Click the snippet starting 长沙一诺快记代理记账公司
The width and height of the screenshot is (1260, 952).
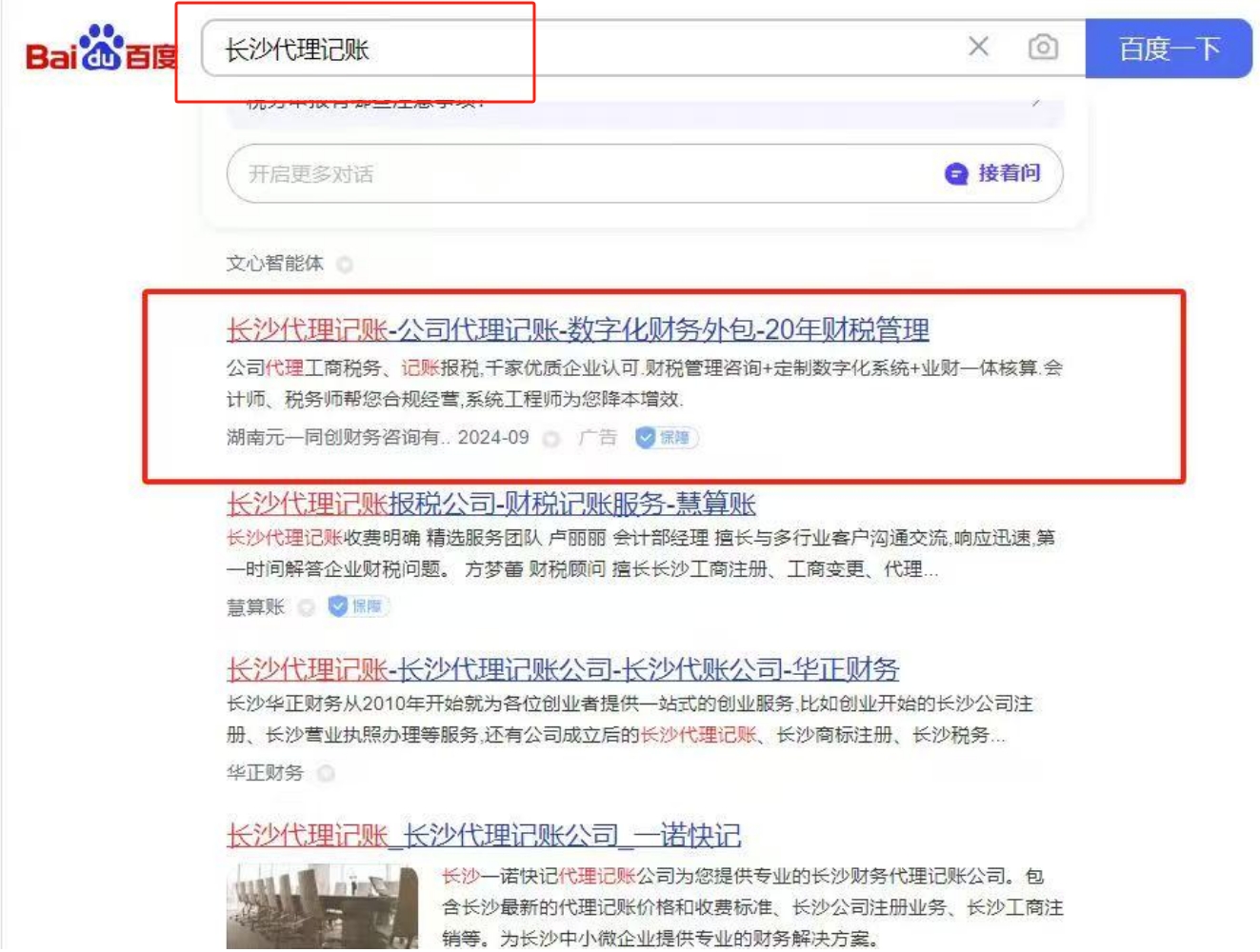pos(752,907)
